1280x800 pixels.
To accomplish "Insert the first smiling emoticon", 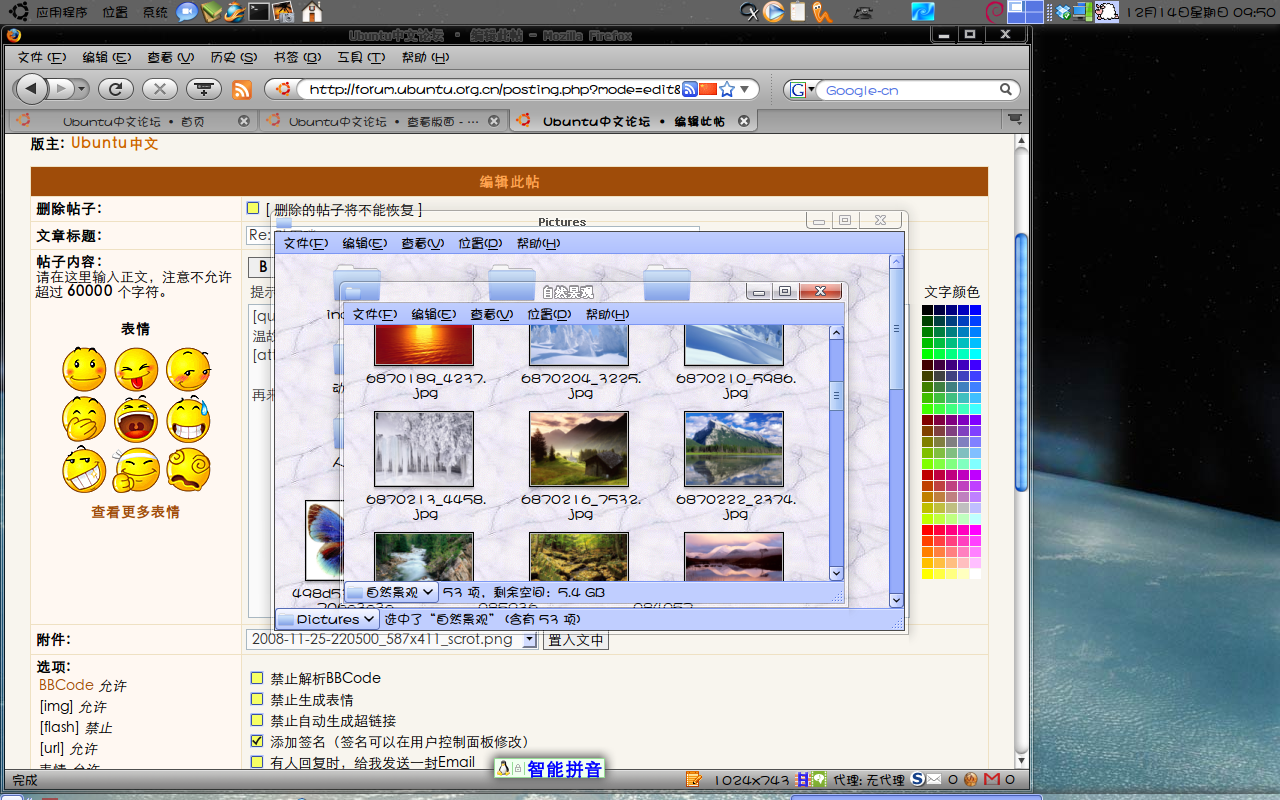I will [84, 370].
